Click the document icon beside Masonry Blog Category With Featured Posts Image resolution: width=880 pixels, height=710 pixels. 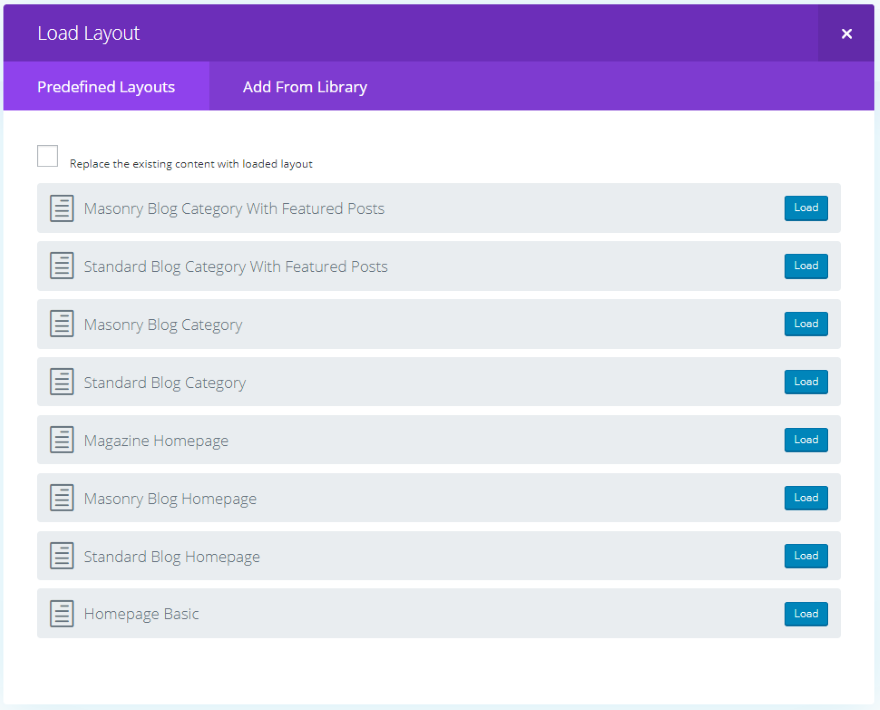62,208
